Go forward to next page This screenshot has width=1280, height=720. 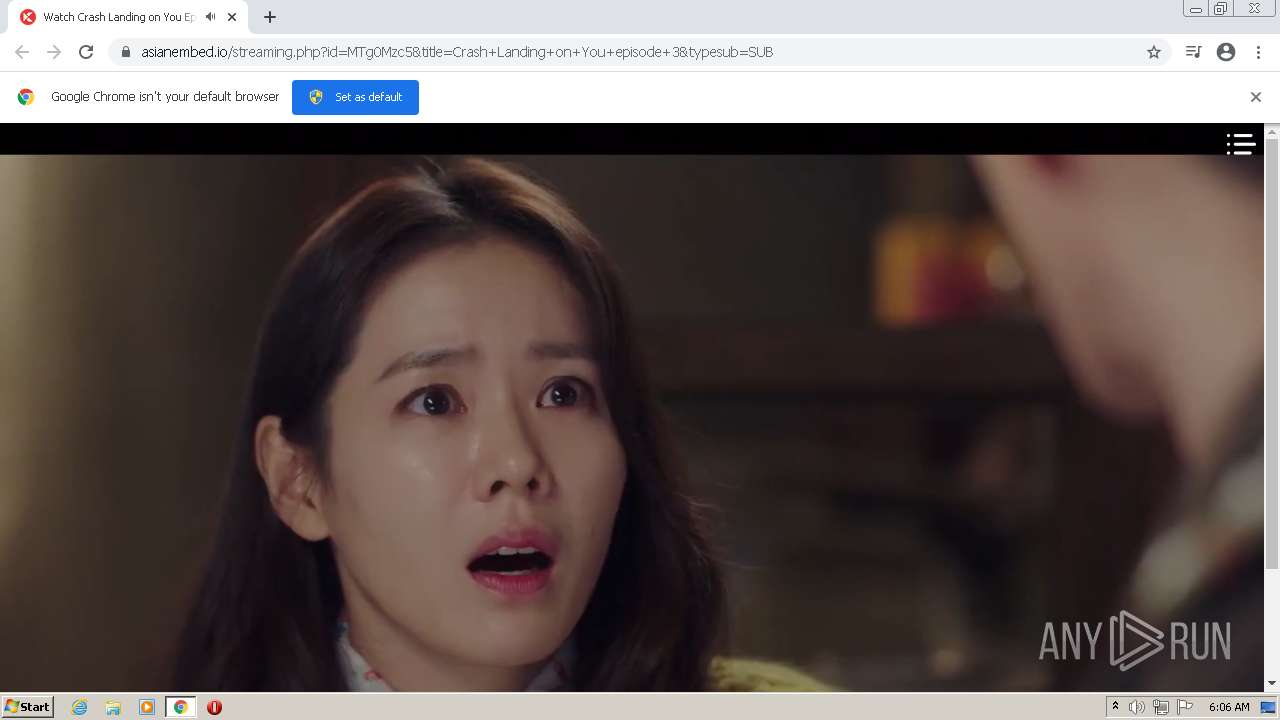click(54, 52)
